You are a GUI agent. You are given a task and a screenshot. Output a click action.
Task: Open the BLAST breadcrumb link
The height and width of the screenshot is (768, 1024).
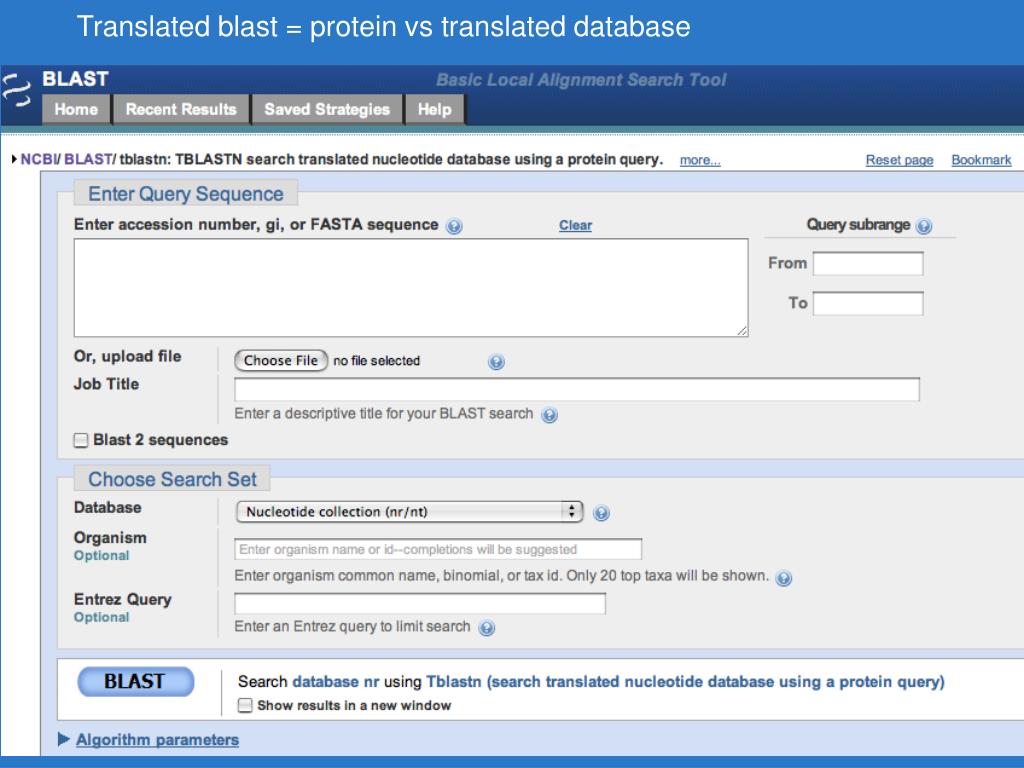[88, 159]
